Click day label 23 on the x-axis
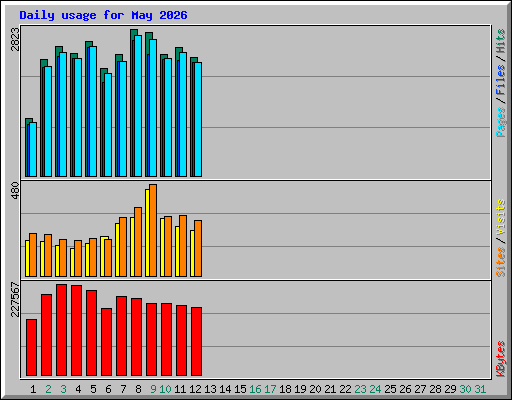 pos(360,389)
